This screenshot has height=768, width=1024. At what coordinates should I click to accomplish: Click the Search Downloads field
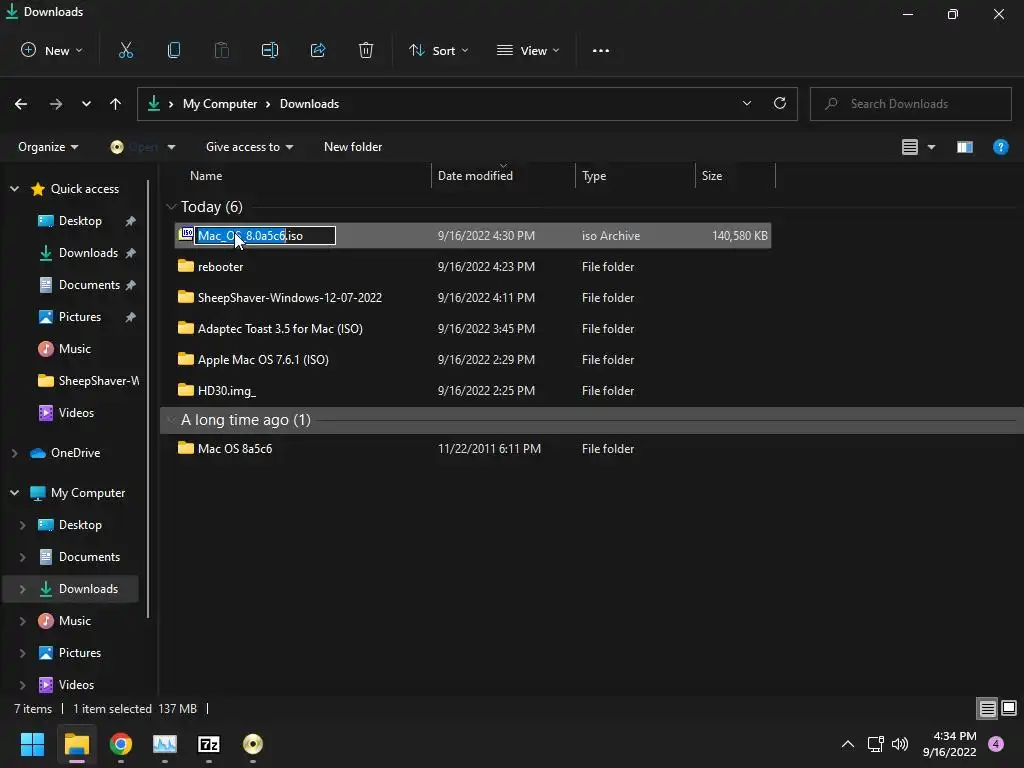(910, 104)
